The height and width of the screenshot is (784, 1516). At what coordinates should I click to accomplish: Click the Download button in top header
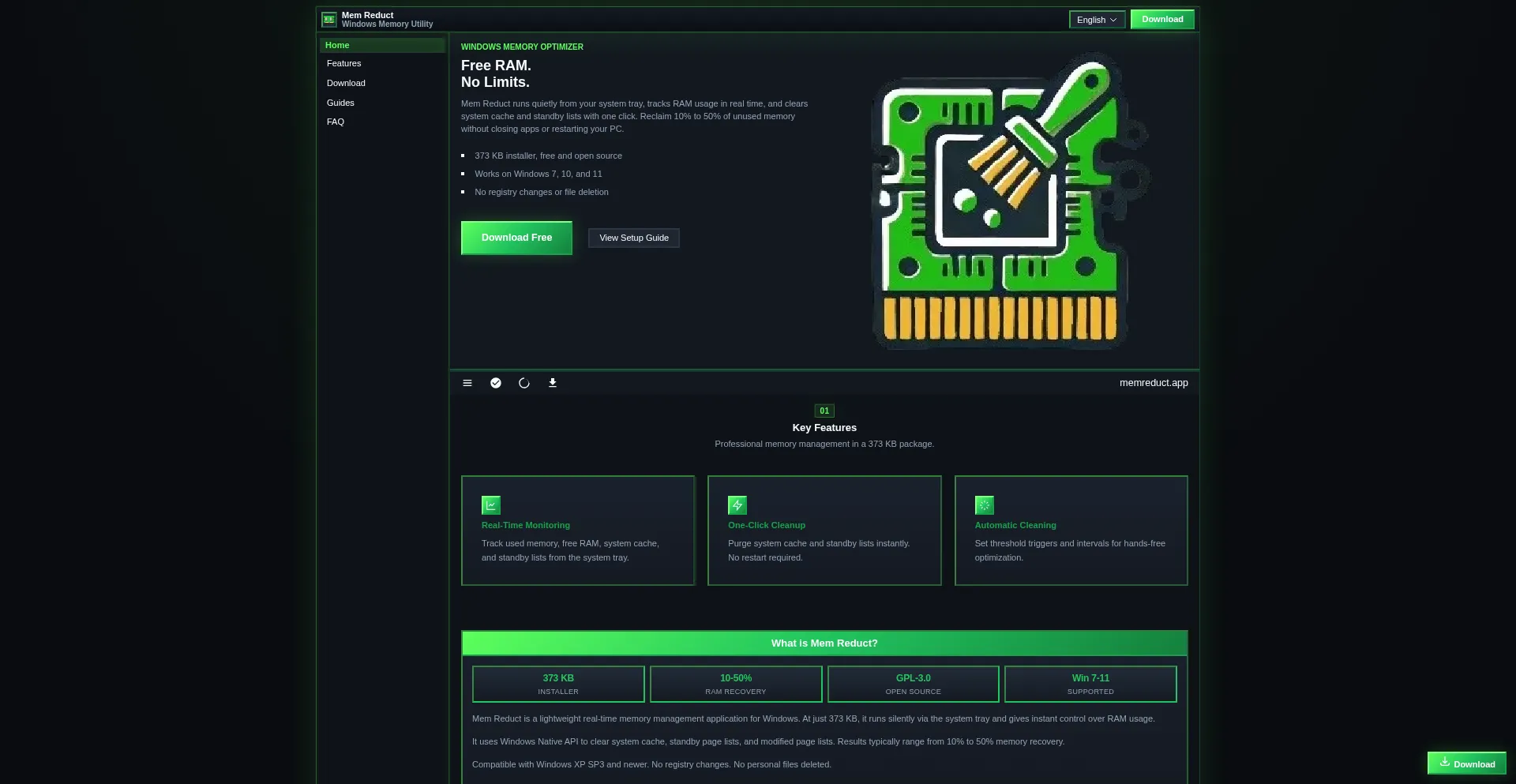coord(1162,19)
